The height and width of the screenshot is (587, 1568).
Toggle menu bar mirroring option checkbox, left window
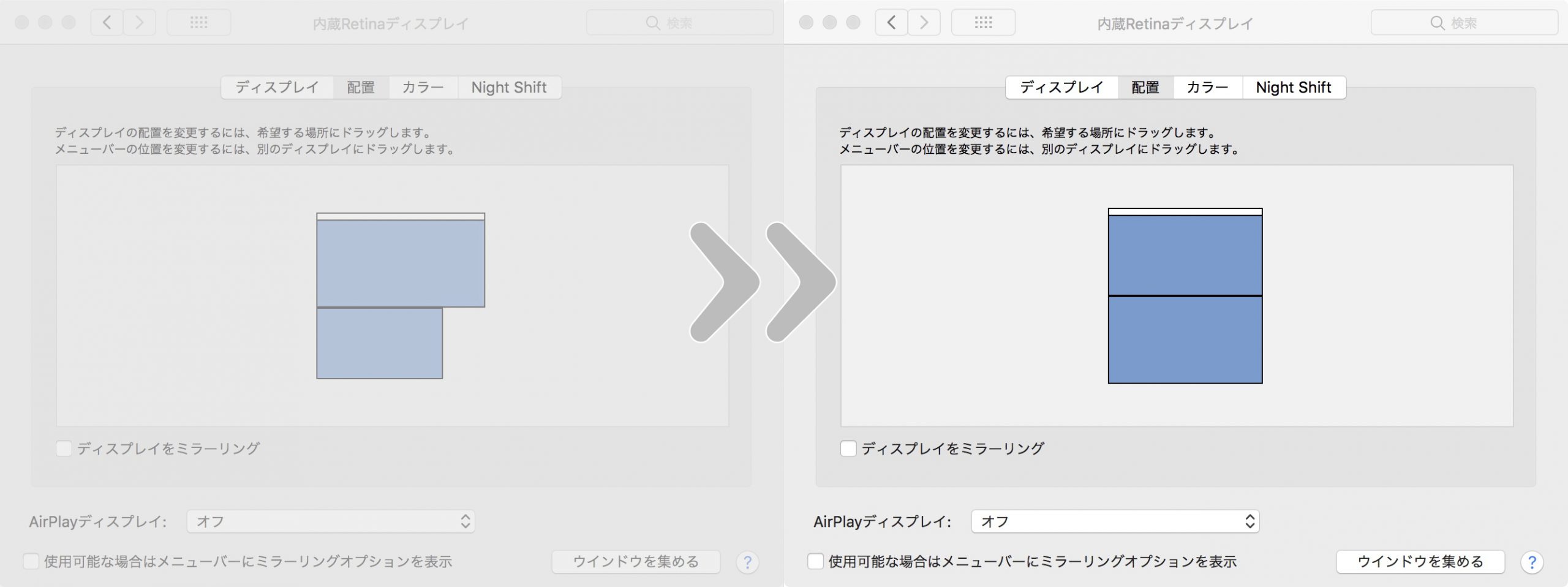31,561
